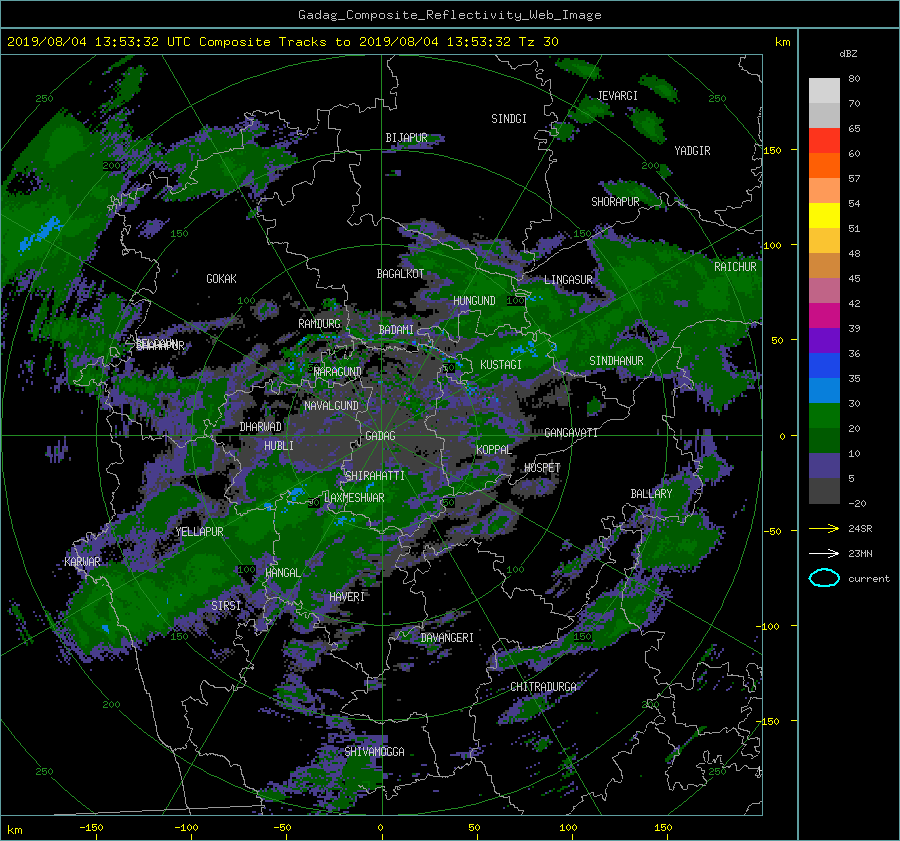Viewport: 900px width, 841px height.
Task: Select the red 65 dBZ legend swatch
Action: click(x=824, y=140)
